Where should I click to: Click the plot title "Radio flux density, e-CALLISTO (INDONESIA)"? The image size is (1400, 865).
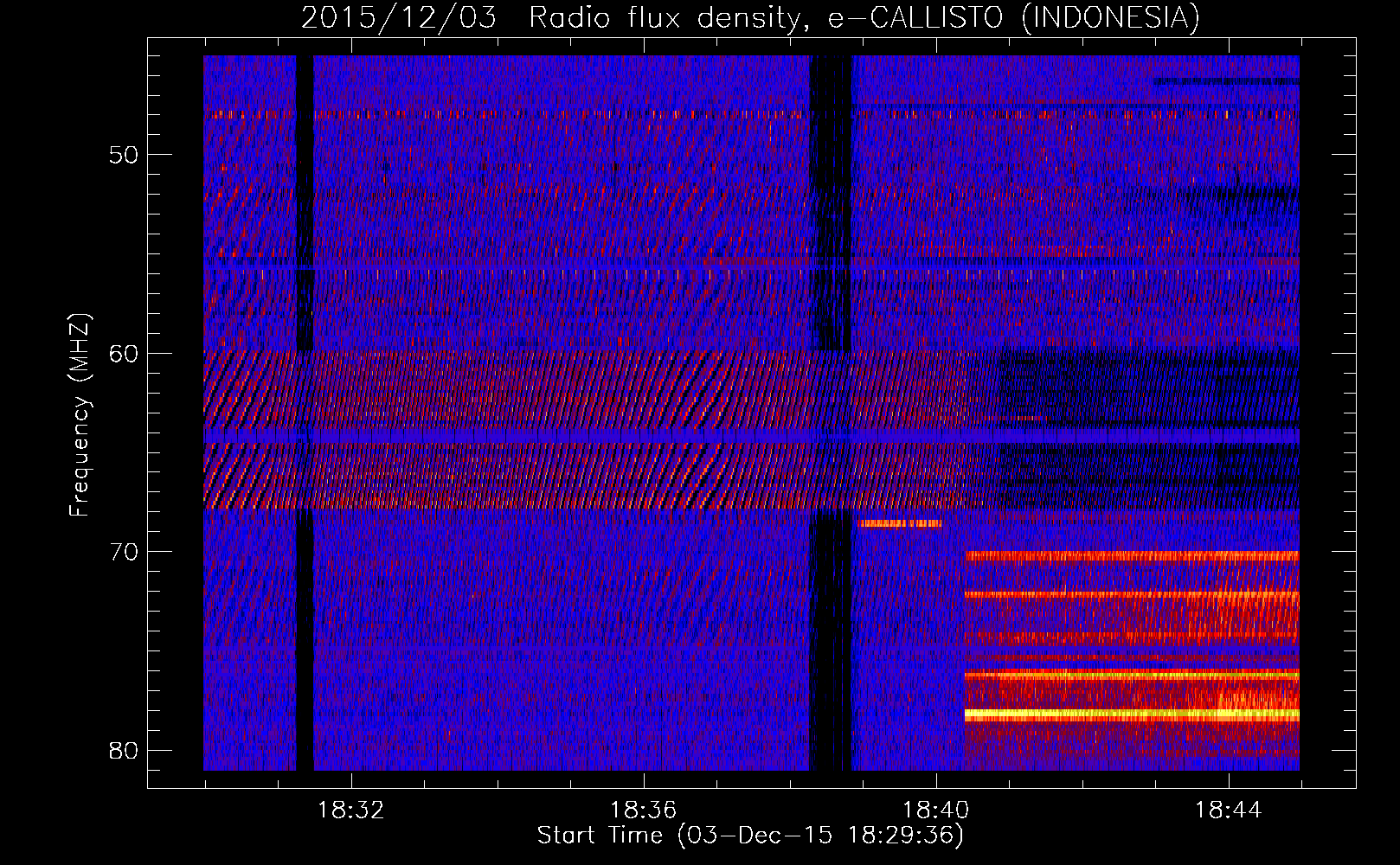(x=864, y=17)
